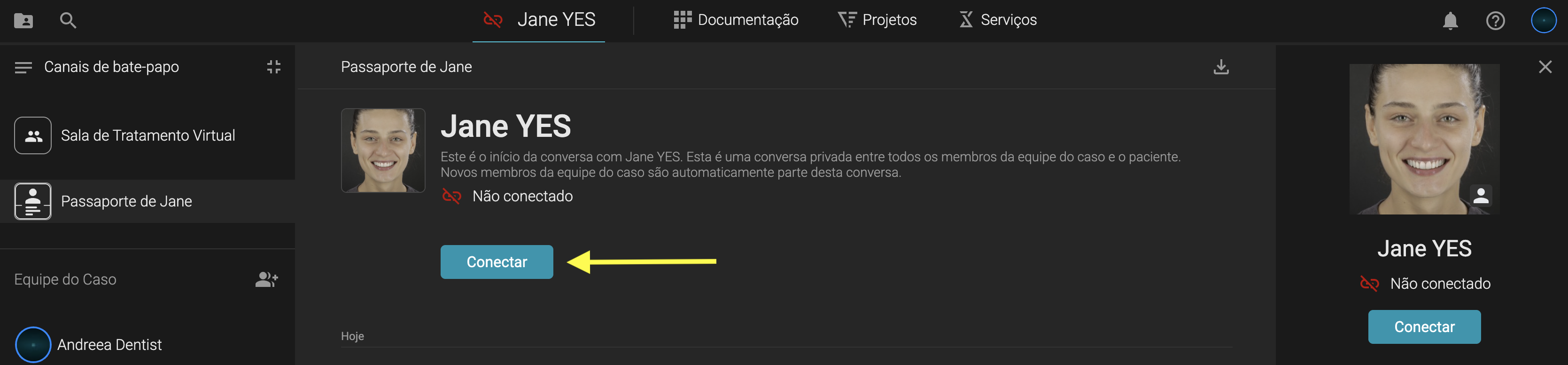
Task: Open the notifications bell
Action: [1450, 21]
